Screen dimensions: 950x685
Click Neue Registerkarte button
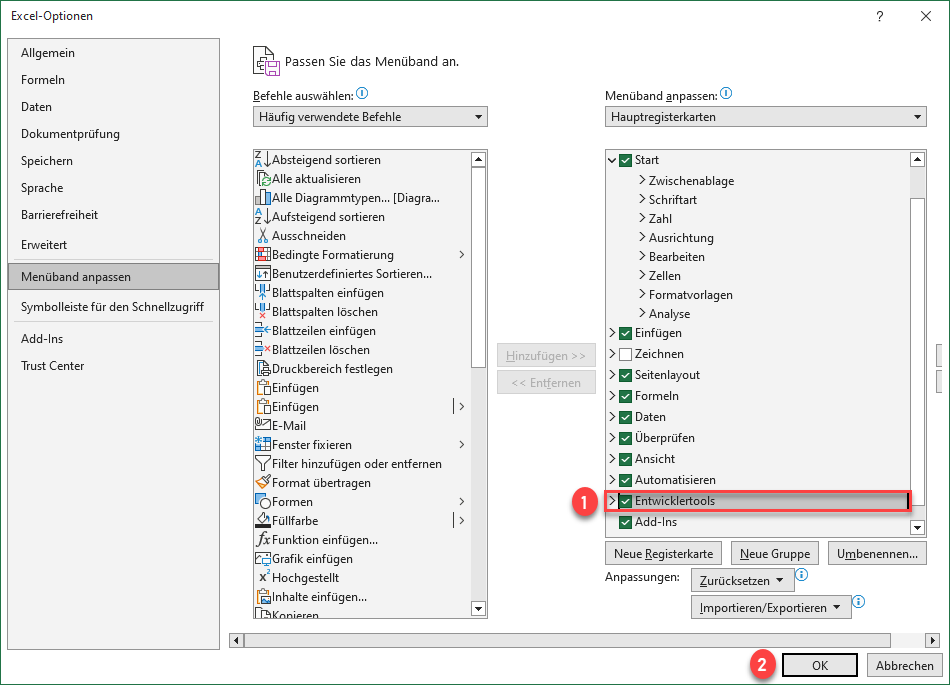663,554
